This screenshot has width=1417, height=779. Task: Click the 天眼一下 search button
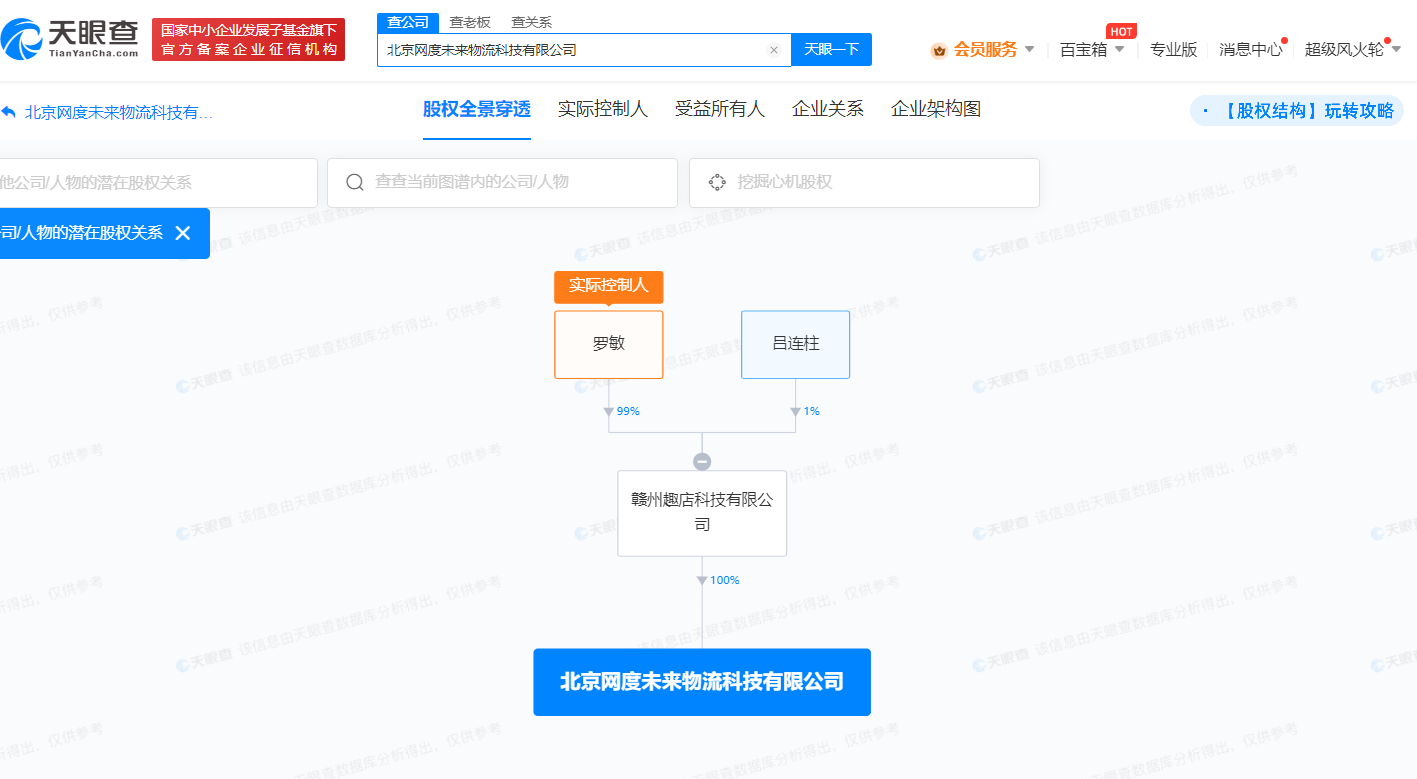click(831, 50)
